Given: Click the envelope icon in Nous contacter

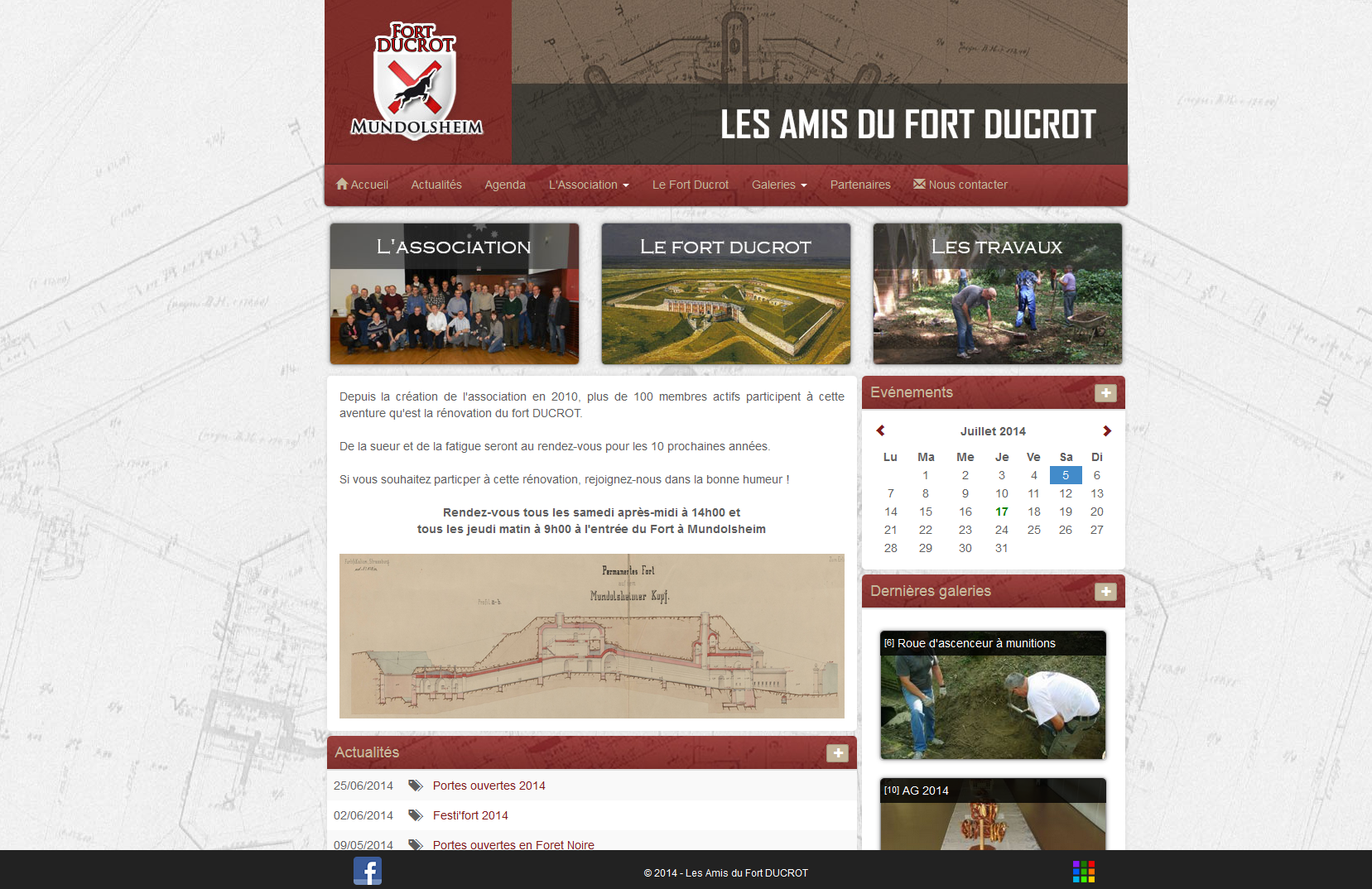Looking at the screenshot, I should [x=919, y=184].
